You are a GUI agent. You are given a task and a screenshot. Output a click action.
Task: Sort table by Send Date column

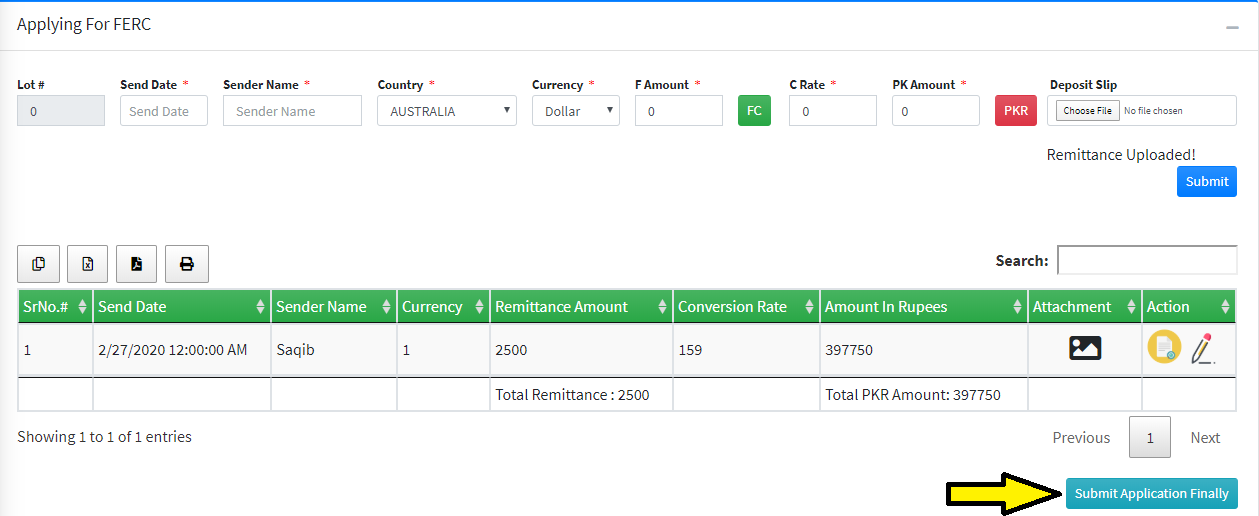tap(182, 307)
